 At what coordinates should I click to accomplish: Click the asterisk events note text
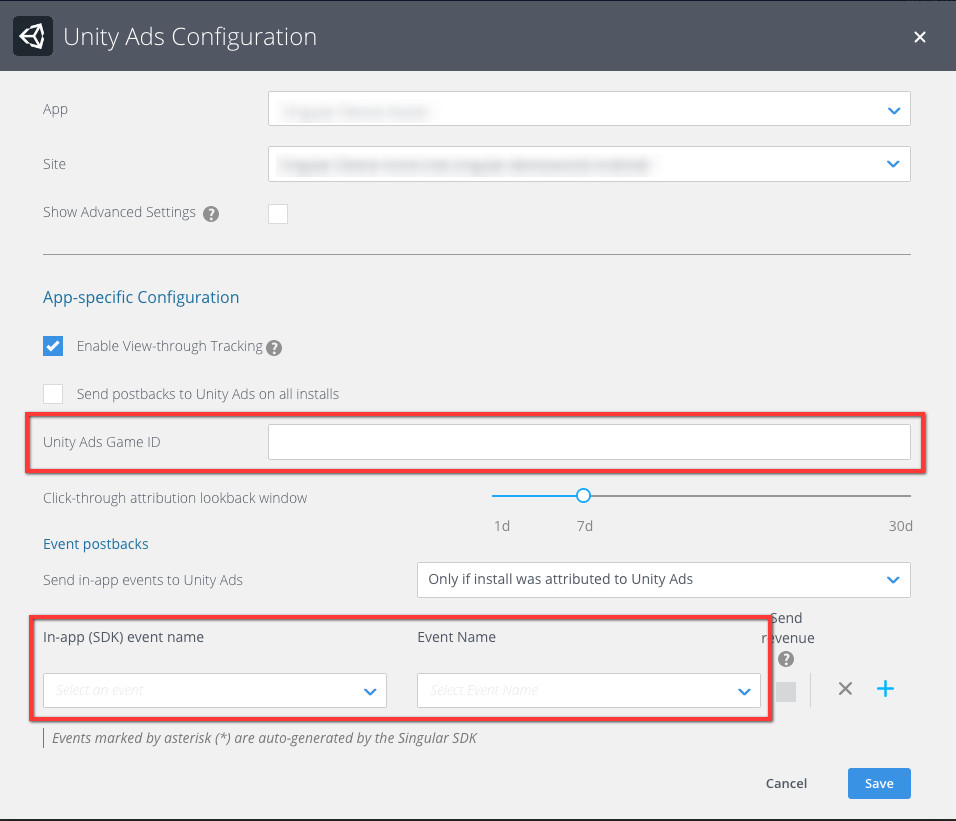pos(264,738)
